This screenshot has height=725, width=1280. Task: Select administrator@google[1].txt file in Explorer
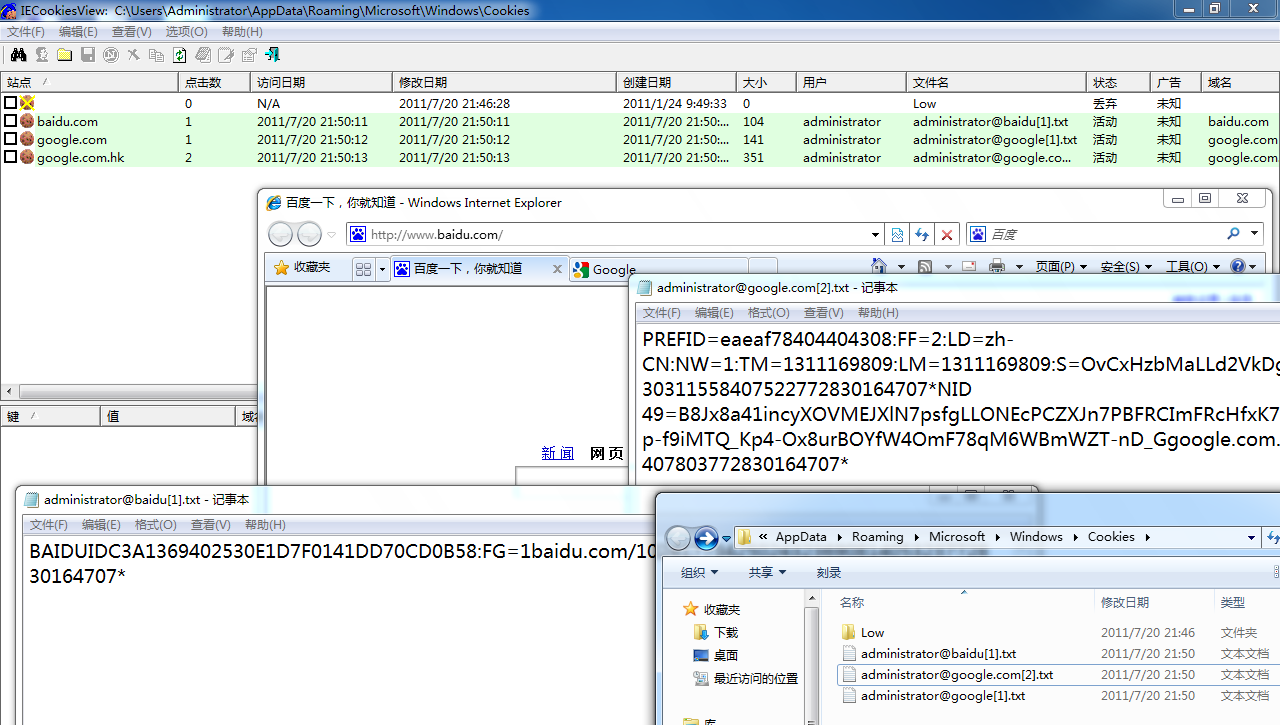(x=942, y=696)
